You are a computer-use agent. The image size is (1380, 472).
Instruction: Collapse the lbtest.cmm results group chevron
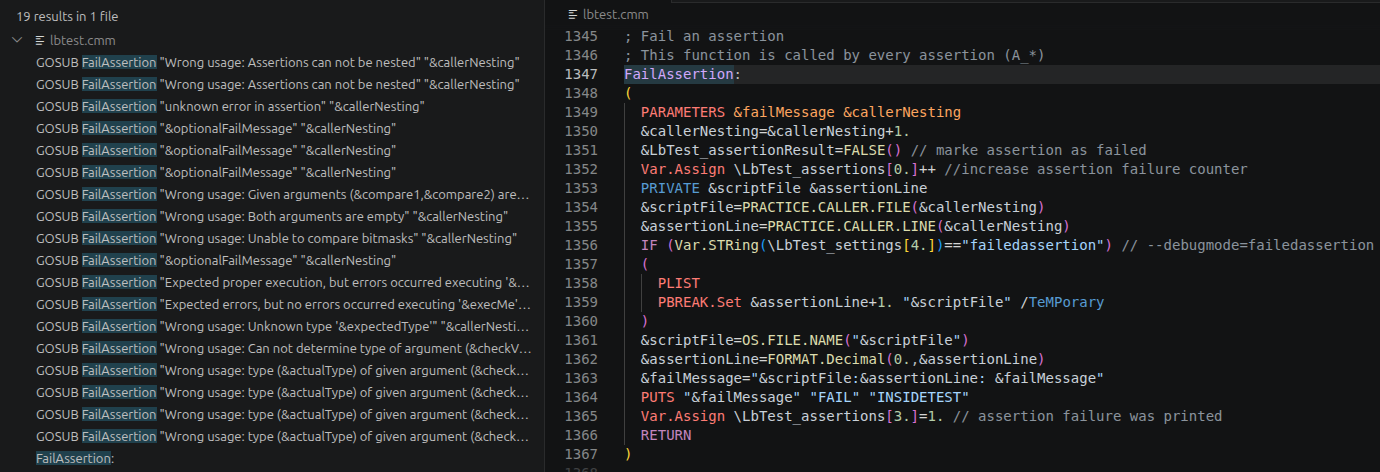[x=17, y=41]
